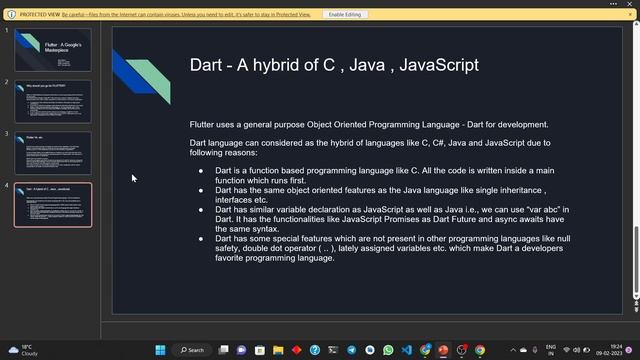This screenshot has width=640, height=360.
Task: Open the Chrome profile icon with badge
Action: click(425, 350)
